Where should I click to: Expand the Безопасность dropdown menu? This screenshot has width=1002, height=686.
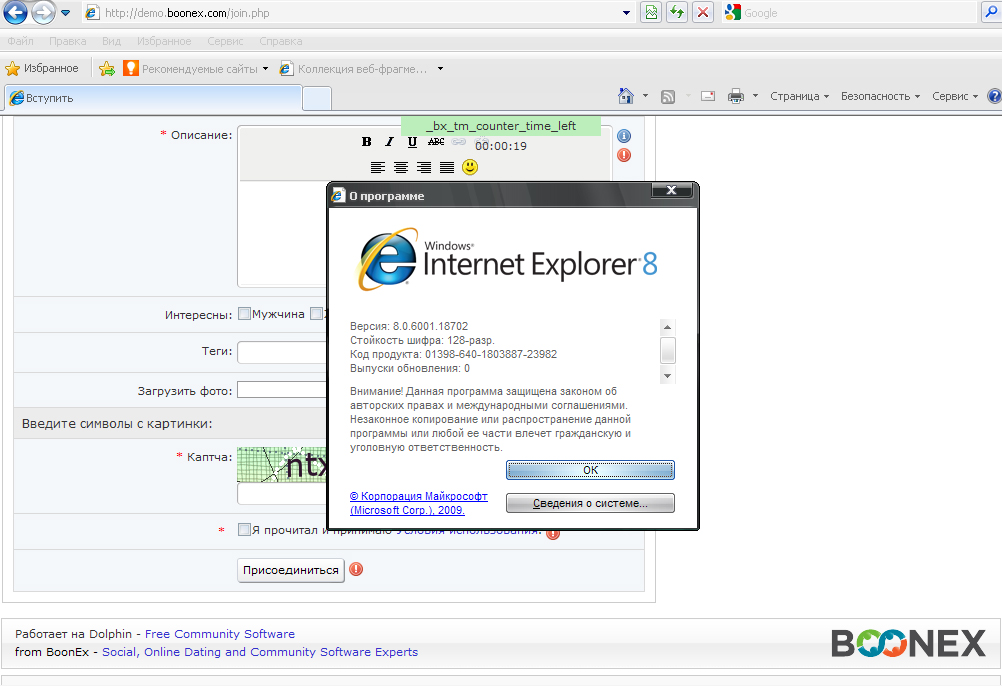pos(881,96)
